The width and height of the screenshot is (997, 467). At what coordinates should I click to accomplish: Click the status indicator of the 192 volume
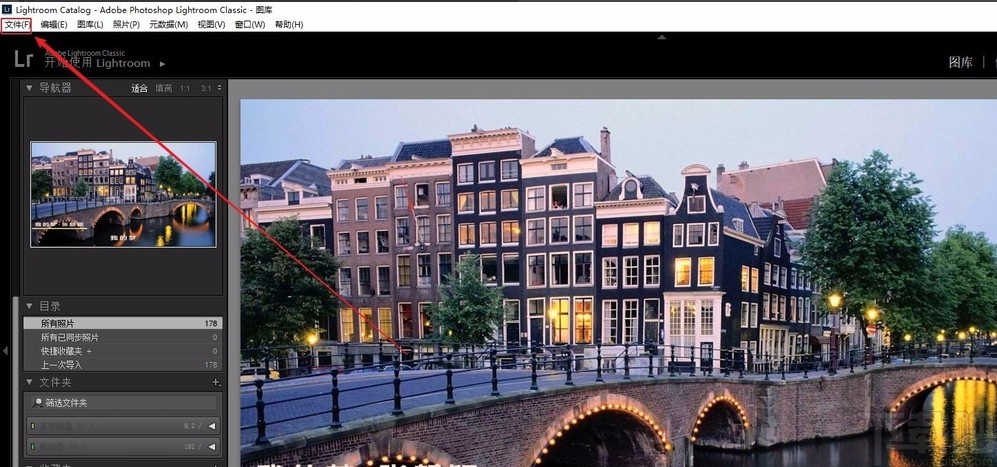(x=32, y=447)
